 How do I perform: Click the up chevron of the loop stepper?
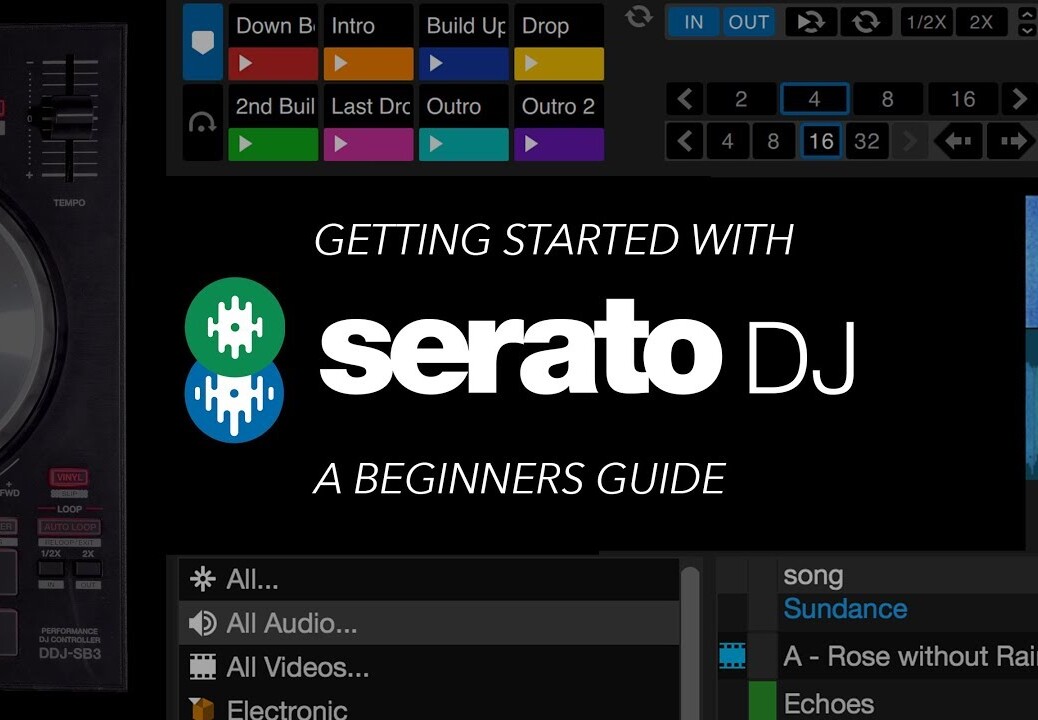pyautogui.click(x=1027, y=13)
